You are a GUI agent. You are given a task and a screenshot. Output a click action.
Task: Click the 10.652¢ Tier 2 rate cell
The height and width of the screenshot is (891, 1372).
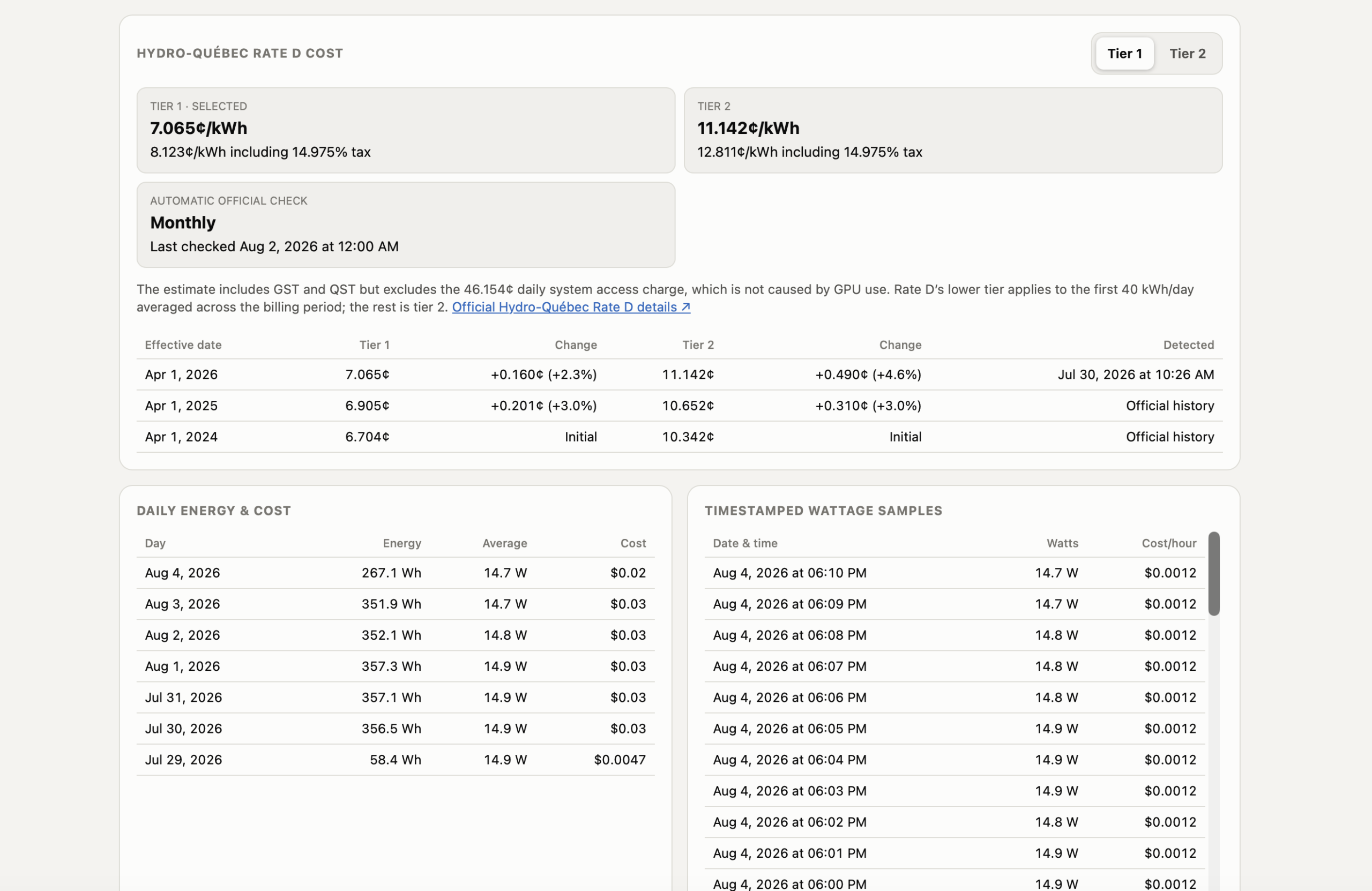688,406
